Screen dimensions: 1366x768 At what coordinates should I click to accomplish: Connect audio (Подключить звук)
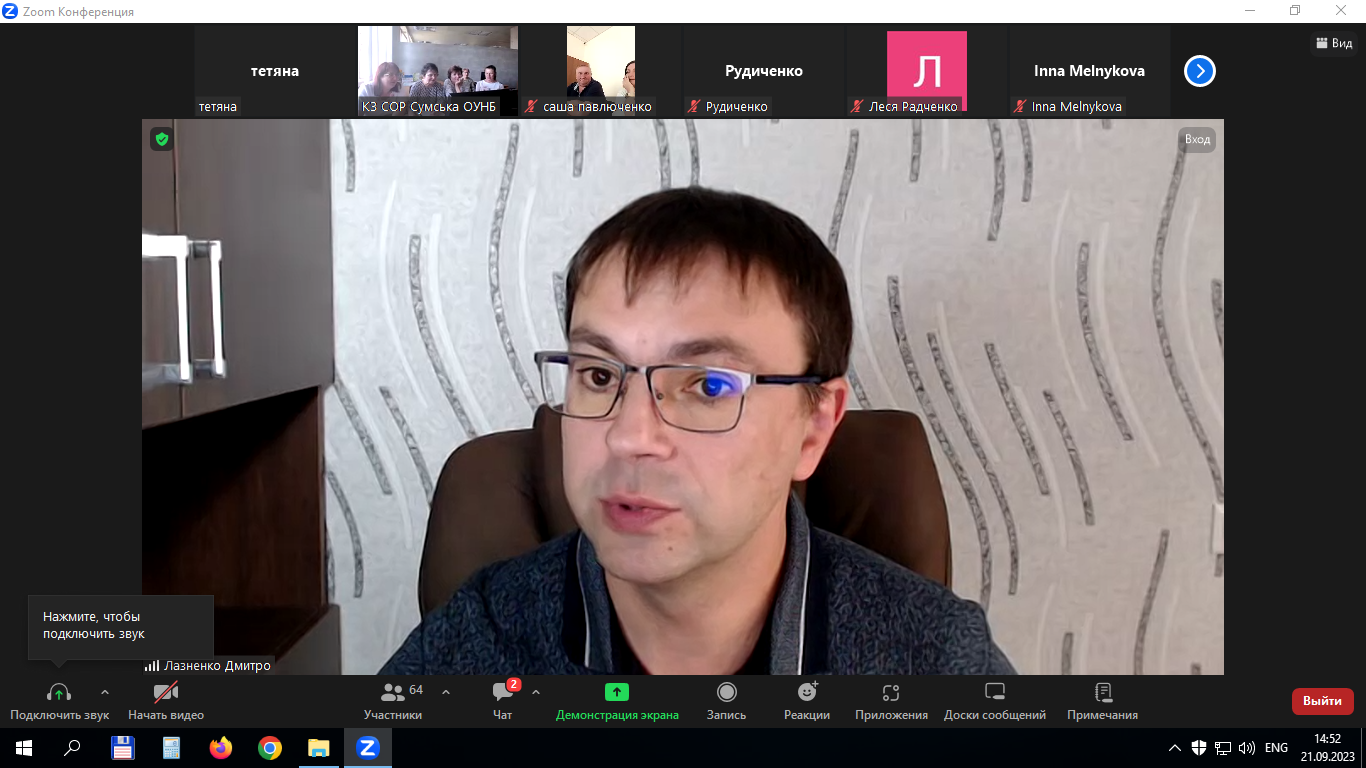tap(59, 693)
